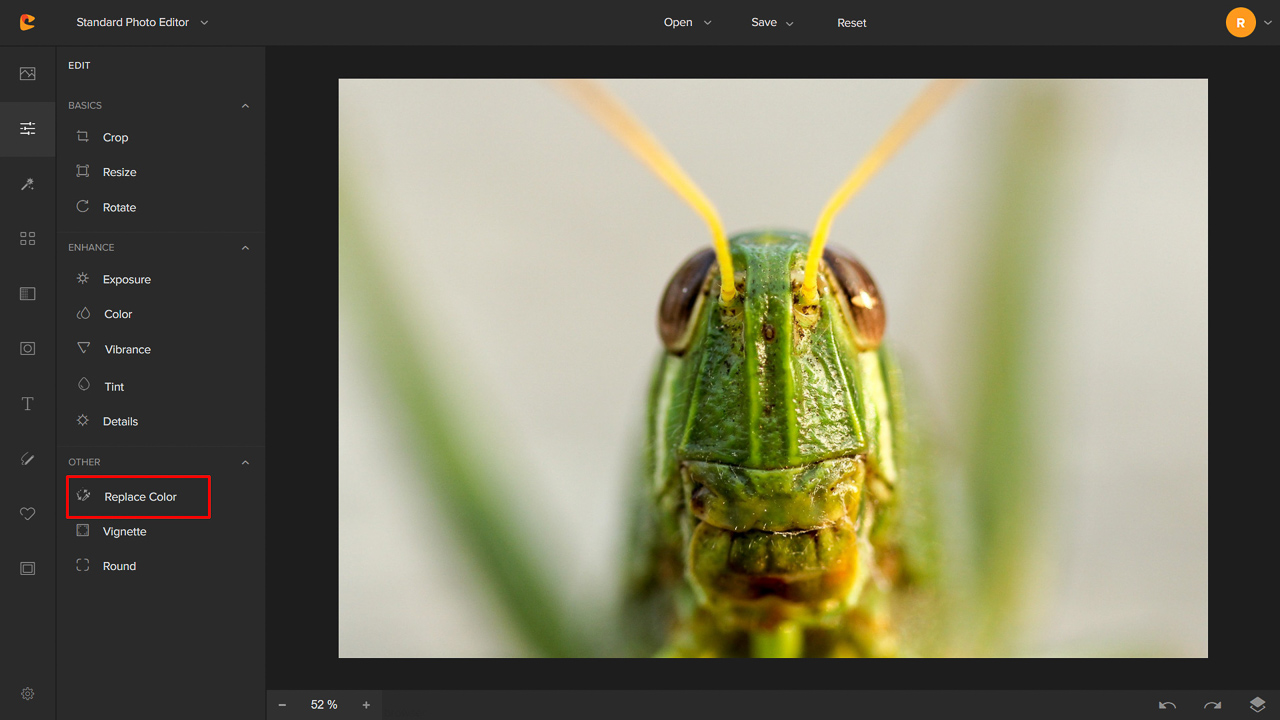This screenshot has width=1280, height=720.
Task: Select the Crop tool
Action: pyautogui.click(x=115, y=137)
